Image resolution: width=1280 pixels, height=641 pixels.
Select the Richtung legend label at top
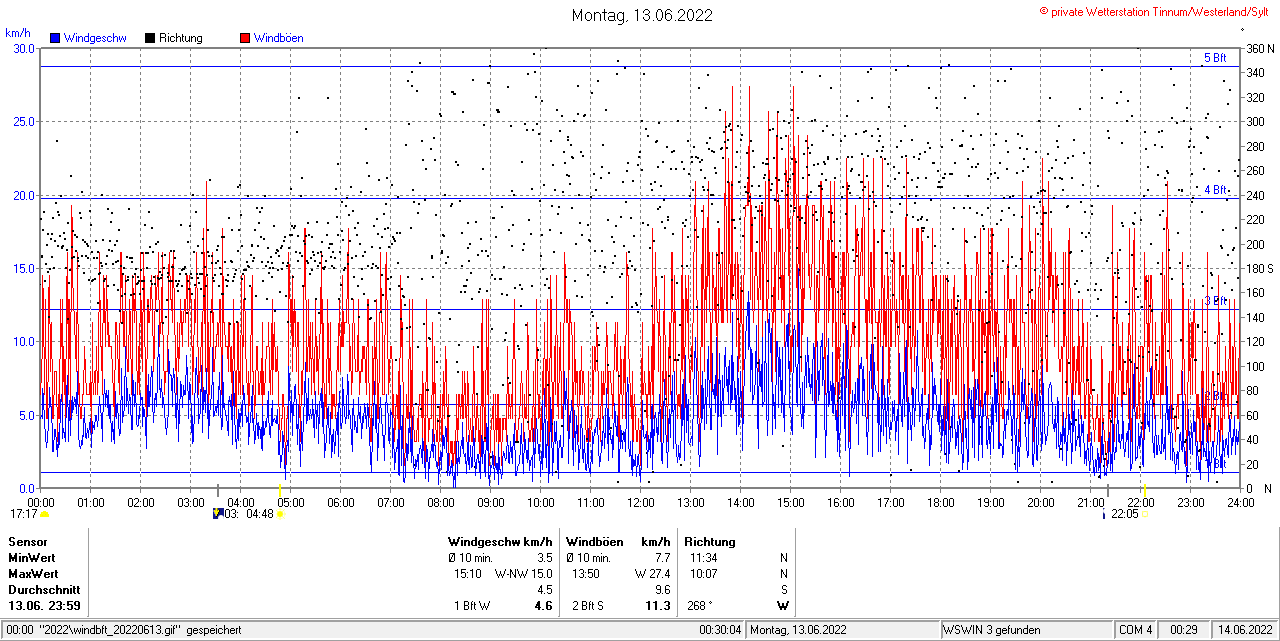pyautogui.click(x=181, y=38)
